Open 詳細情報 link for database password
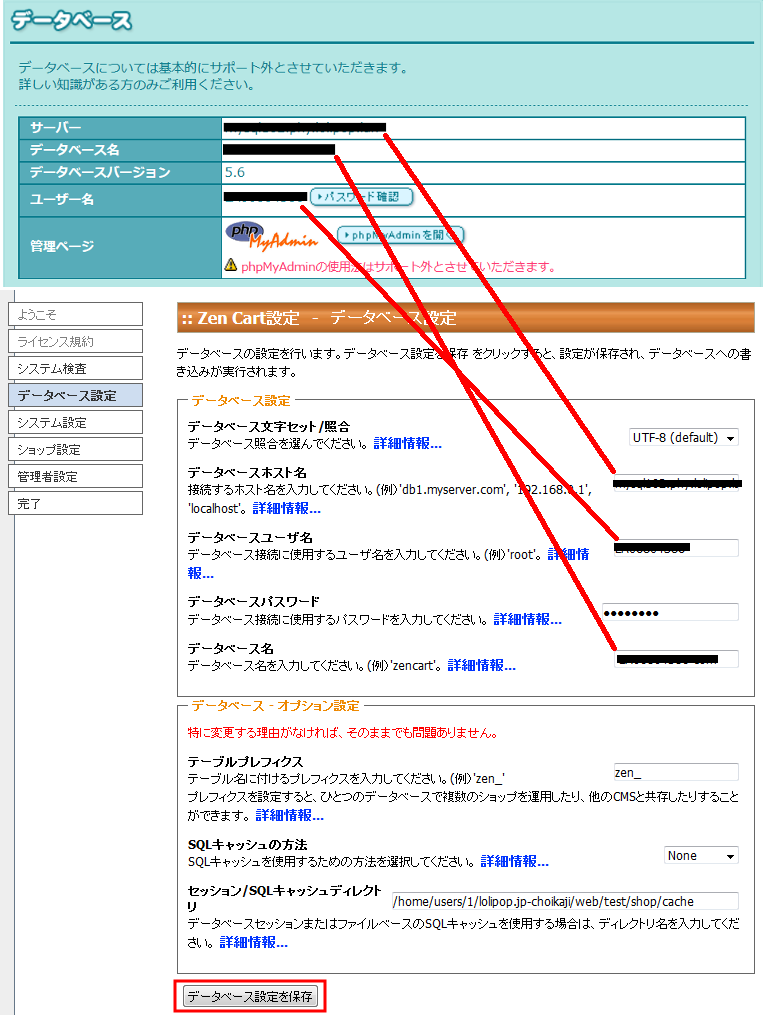 pos(527,619)
